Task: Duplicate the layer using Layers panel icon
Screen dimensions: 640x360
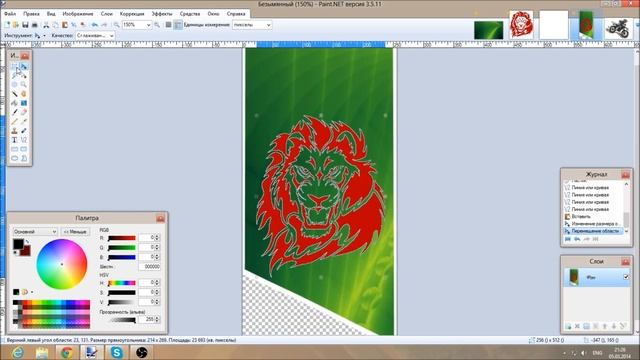Action: [x=587, y=326]
